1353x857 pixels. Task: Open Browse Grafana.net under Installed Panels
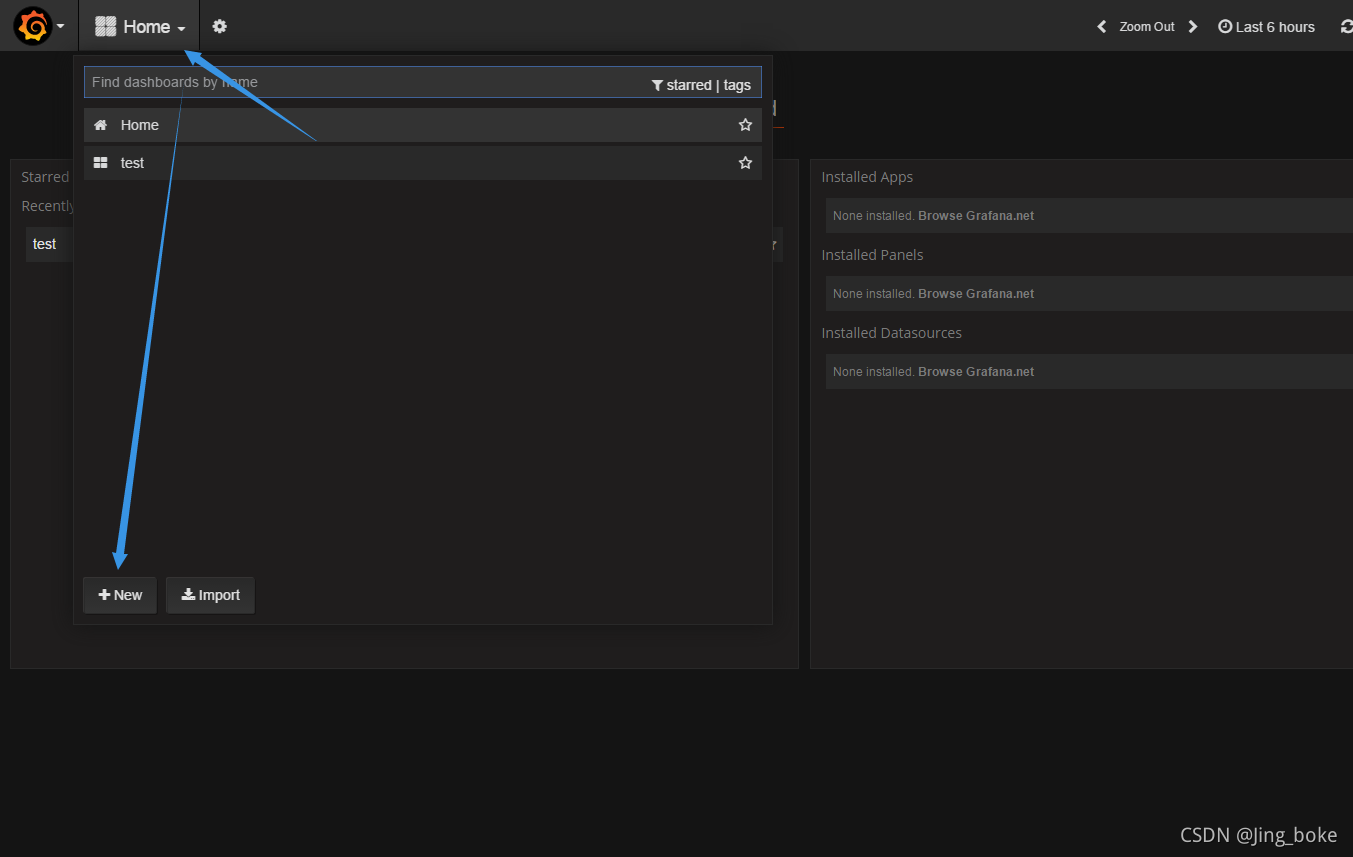[976, 294]
